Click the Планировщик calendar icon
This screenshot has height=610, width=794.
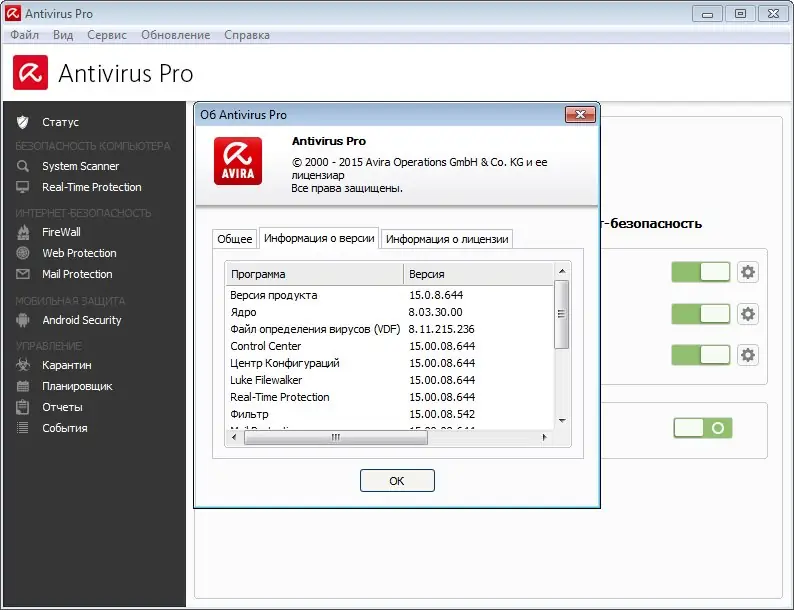pos(23,386)
